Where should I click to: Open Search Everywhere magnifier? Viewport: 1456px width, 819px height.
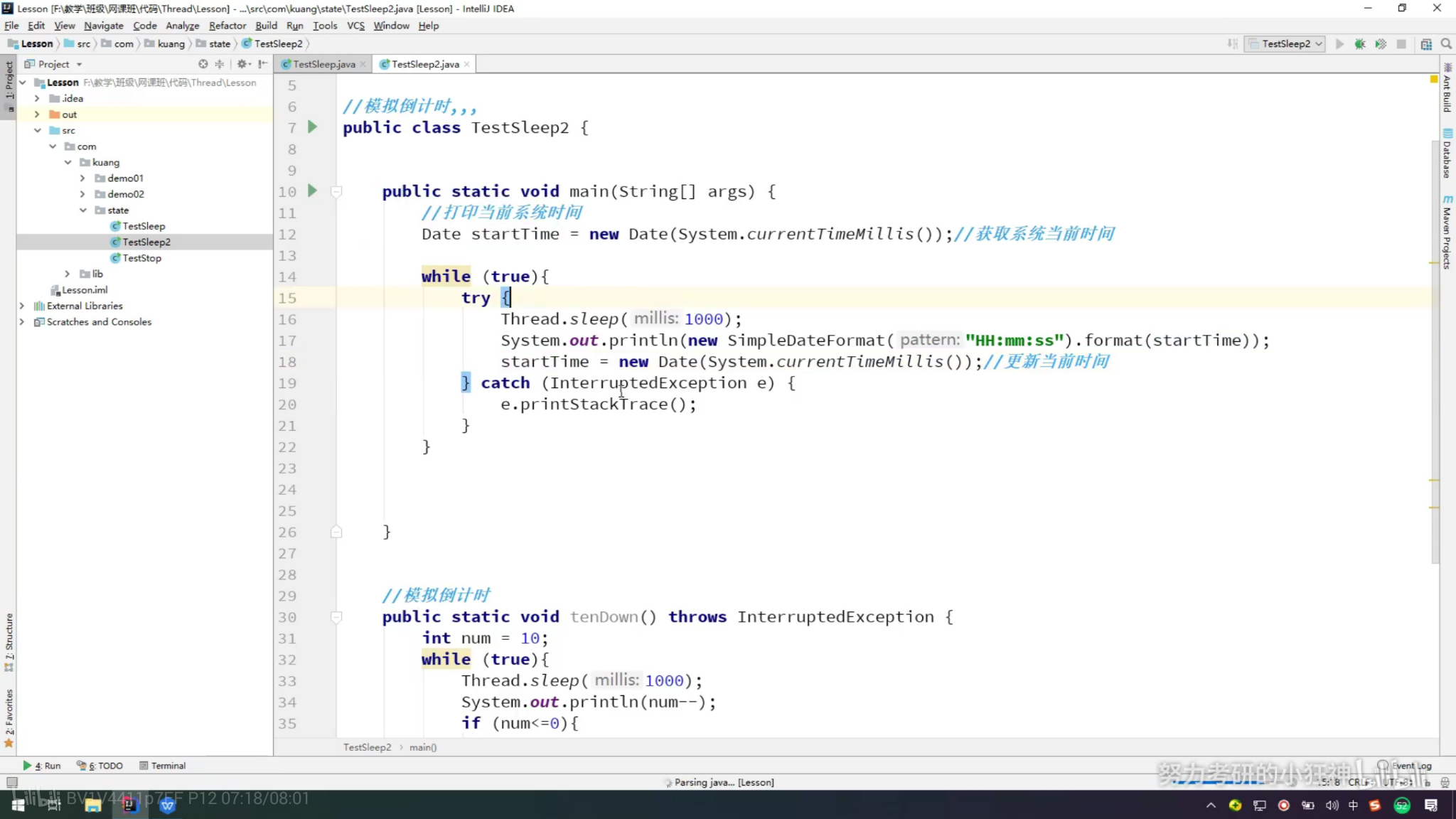tap(1446, 44)
